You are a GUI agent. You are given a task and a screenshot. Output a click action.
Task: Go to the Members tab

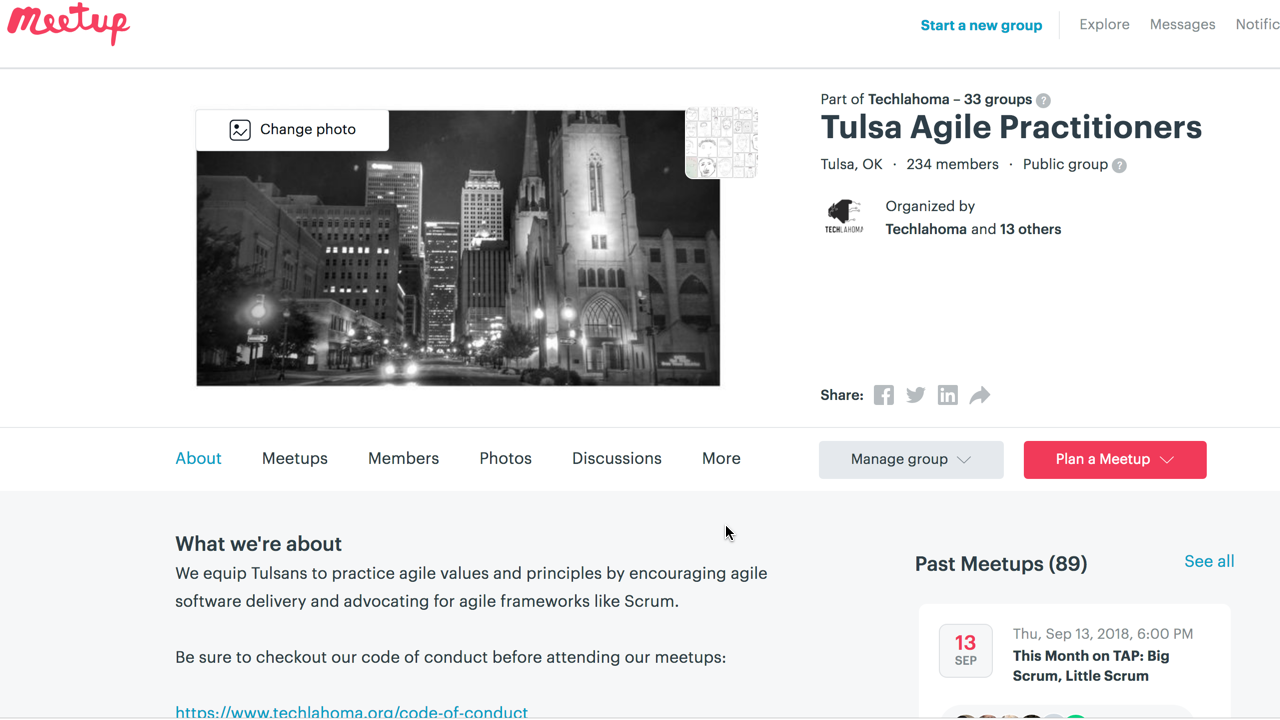click(403, 458)
